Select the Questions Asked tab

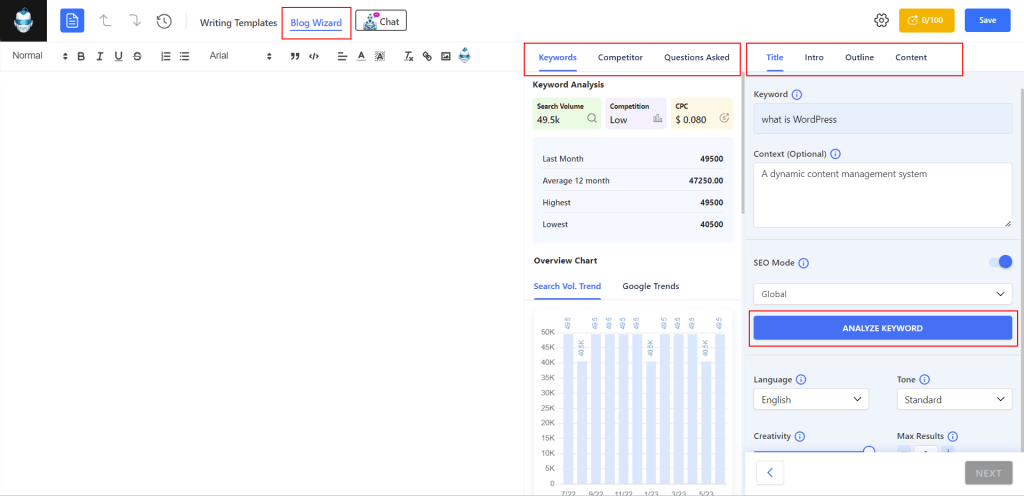697,57
